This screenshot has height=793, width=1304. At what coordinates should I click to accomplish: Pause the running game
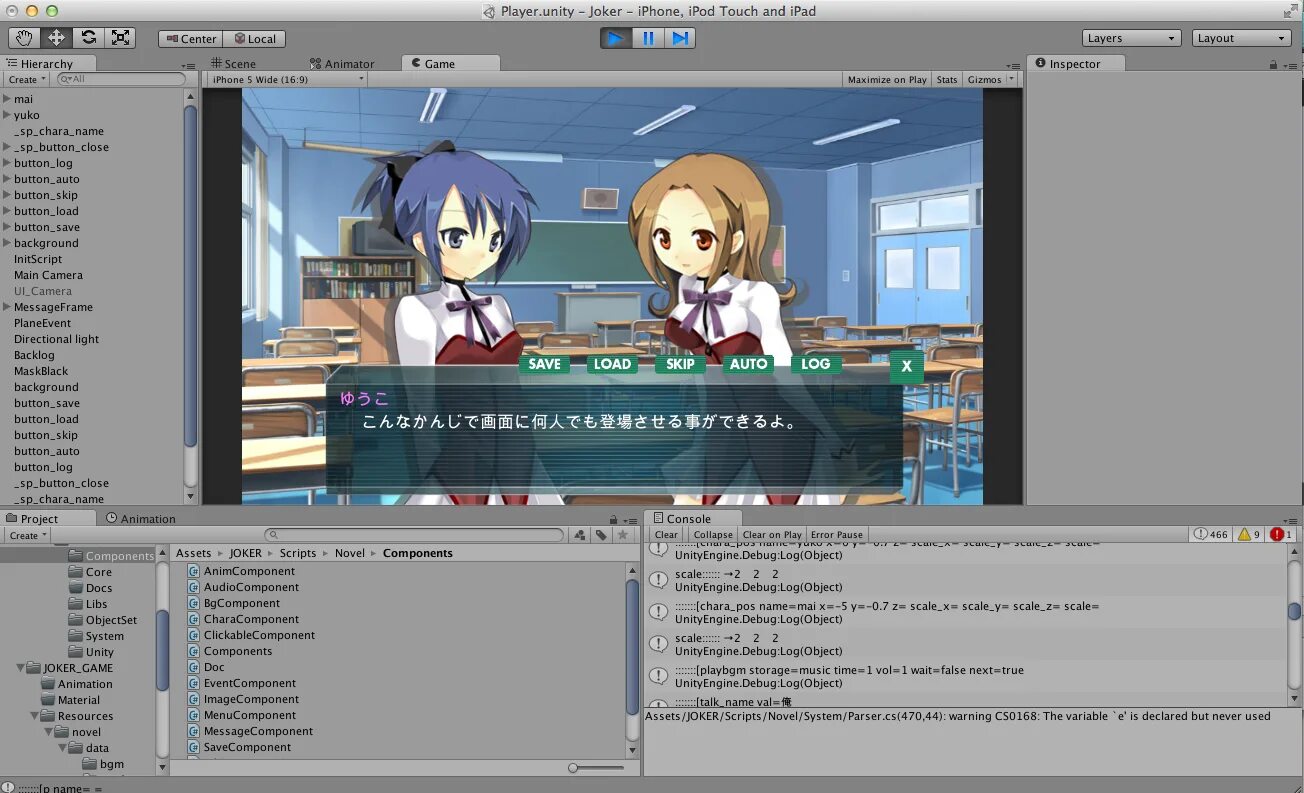(x=648, y=38)
